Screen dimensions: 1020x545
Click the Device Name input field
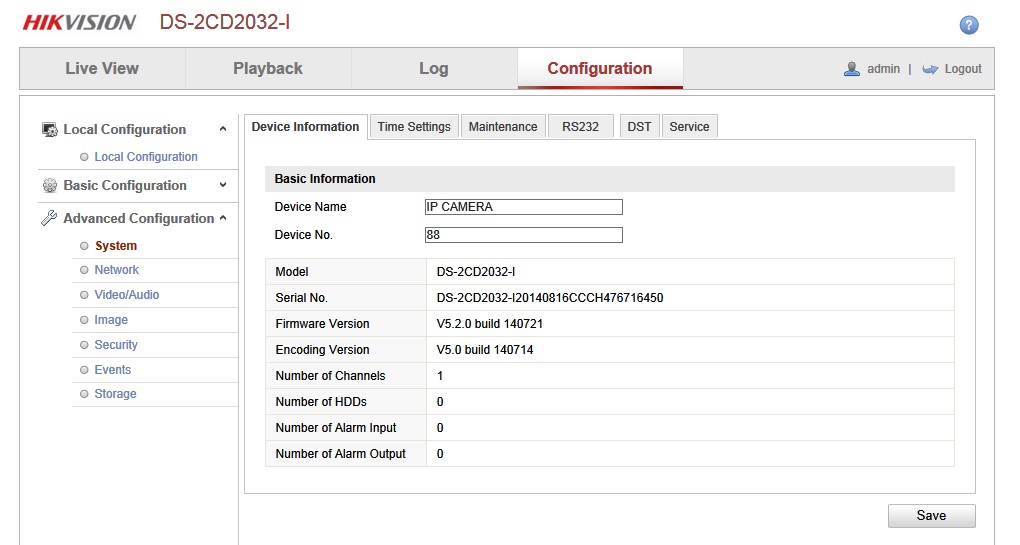pos(524,207)
